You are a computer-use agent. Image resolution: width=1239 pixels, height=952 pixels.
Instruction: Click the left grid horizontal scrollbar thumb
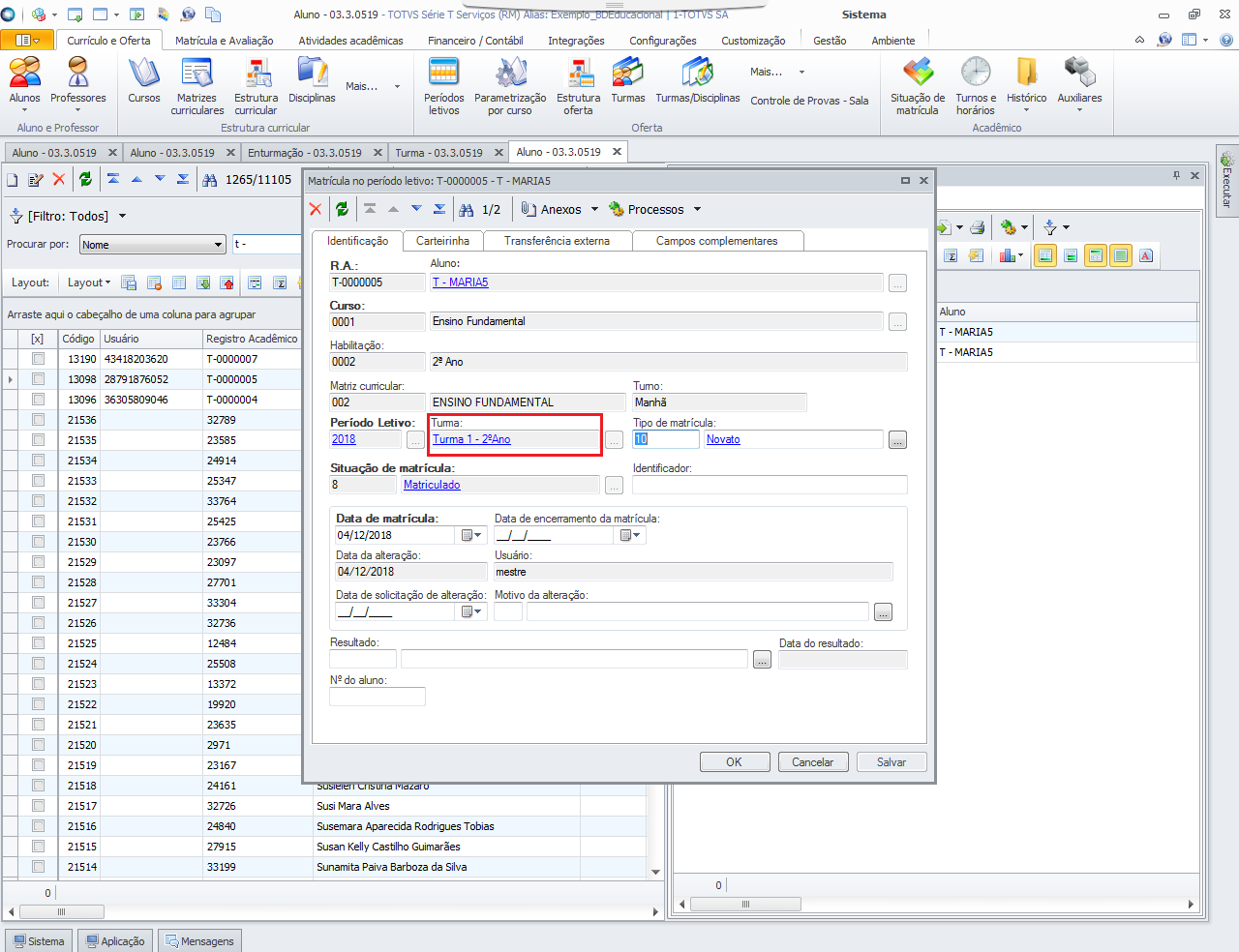point(61,911)
